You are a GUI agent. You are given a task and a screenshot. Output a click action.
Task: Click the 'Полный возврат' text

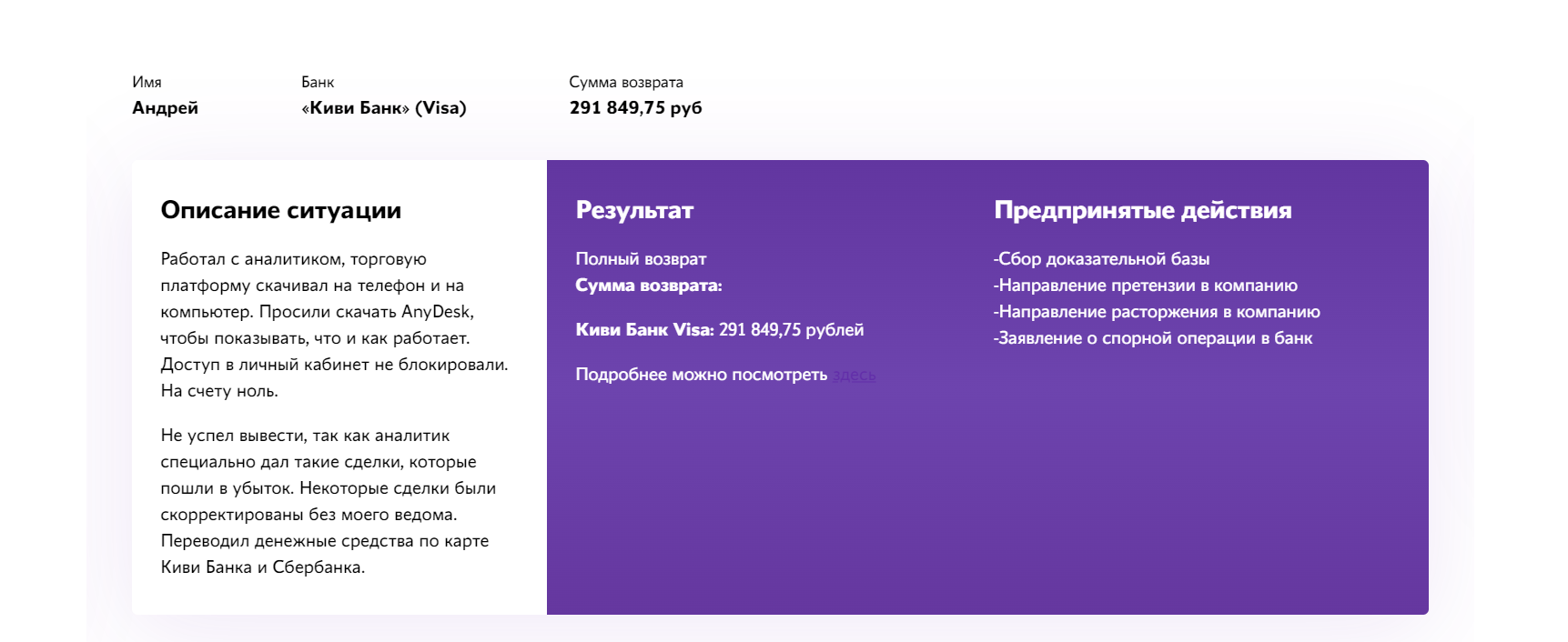tap(641, 259)
